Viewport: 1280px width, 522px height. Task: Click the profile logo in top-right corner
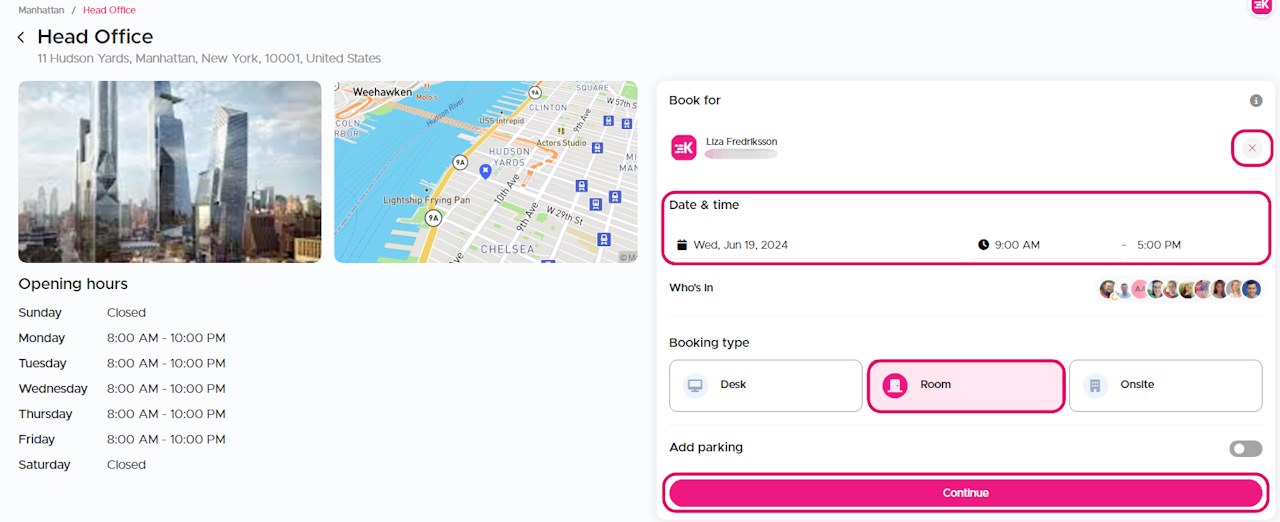point(1261,6)
